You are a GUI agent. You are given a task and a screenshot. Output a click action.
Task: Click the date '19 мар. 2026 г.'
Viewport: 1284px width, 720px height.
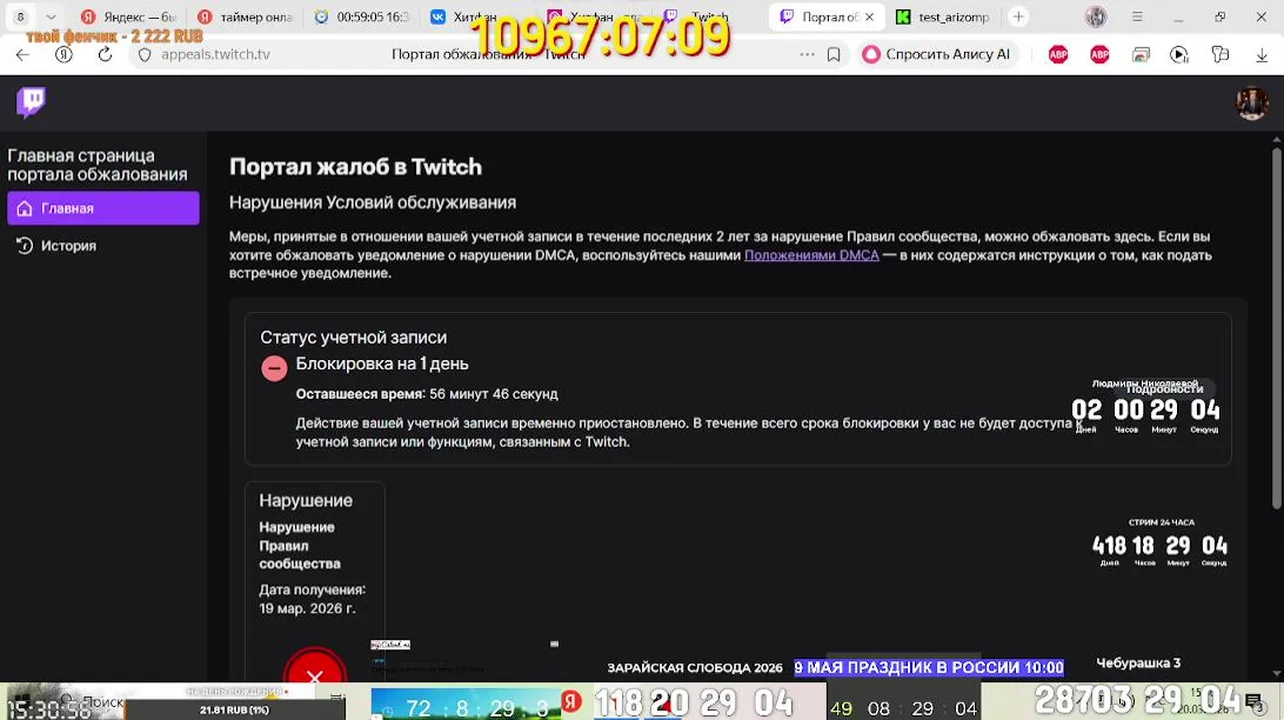307,608
